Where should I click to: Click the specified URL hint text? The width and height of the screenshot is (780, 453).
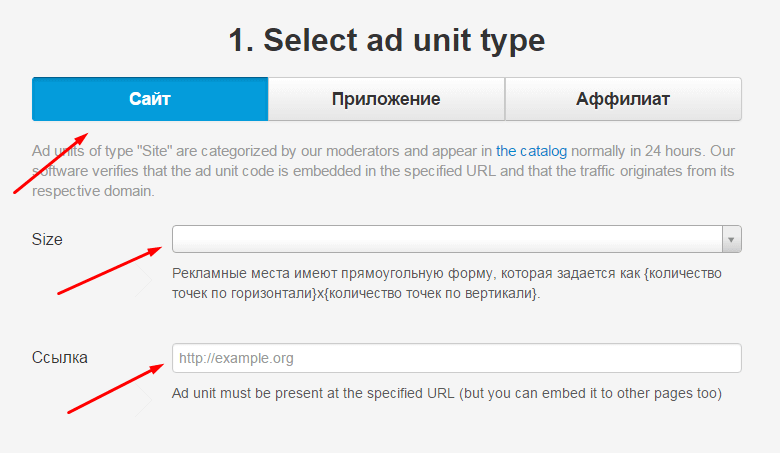point(447,393)
